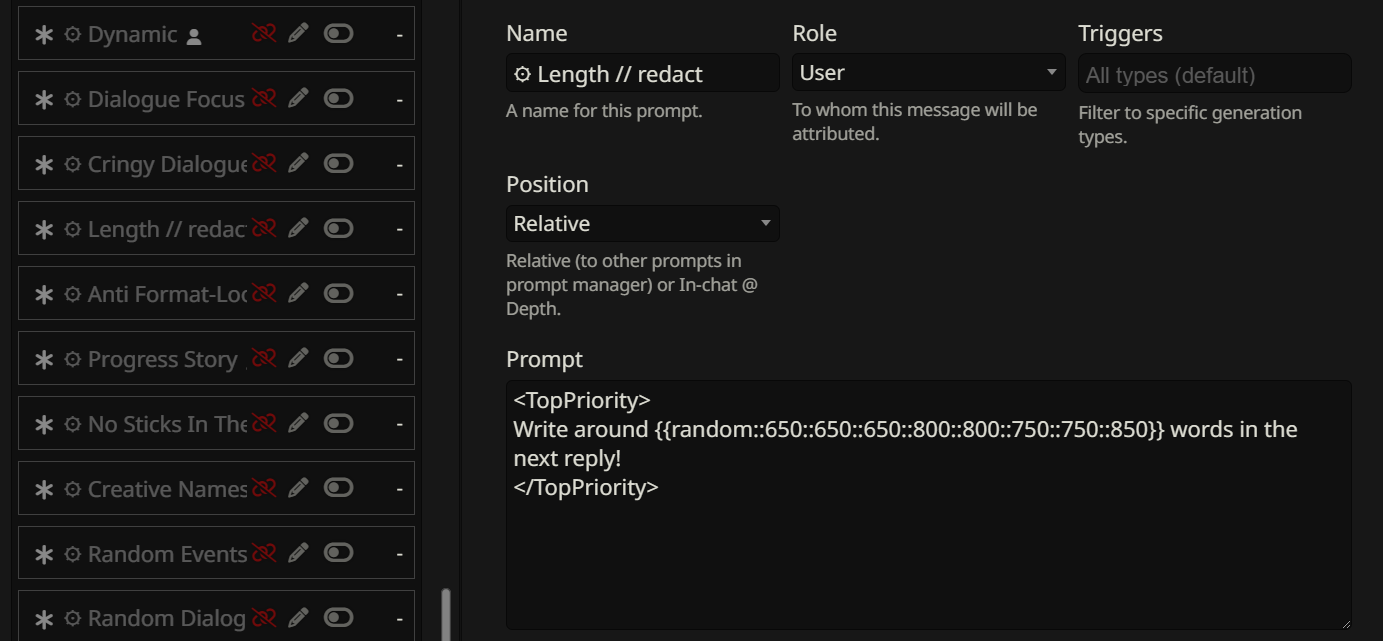Image resolution: width=1383 pixels, height=641 pixels.
Task: Click the Name field containing Length // redact
Action: pyautogui.click(x=642, y=74)
